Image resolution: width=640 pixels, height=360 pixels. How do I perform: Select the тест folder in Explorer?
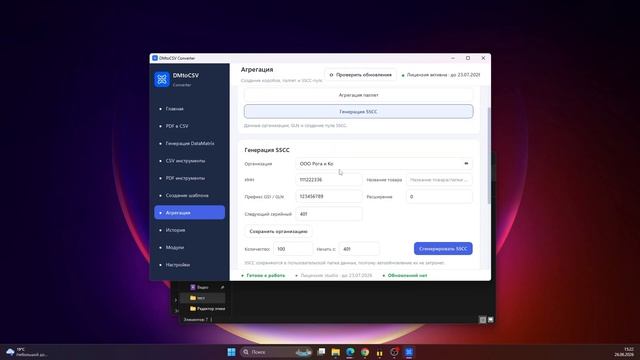click(x=202, y=298)
